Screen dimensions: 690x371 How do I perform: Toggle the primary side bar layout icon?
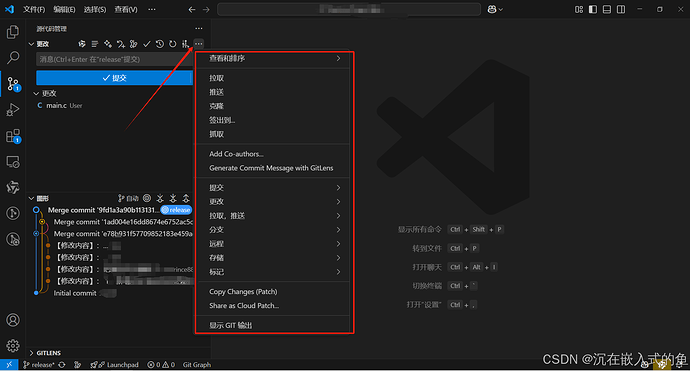click(x=593, y=9)
